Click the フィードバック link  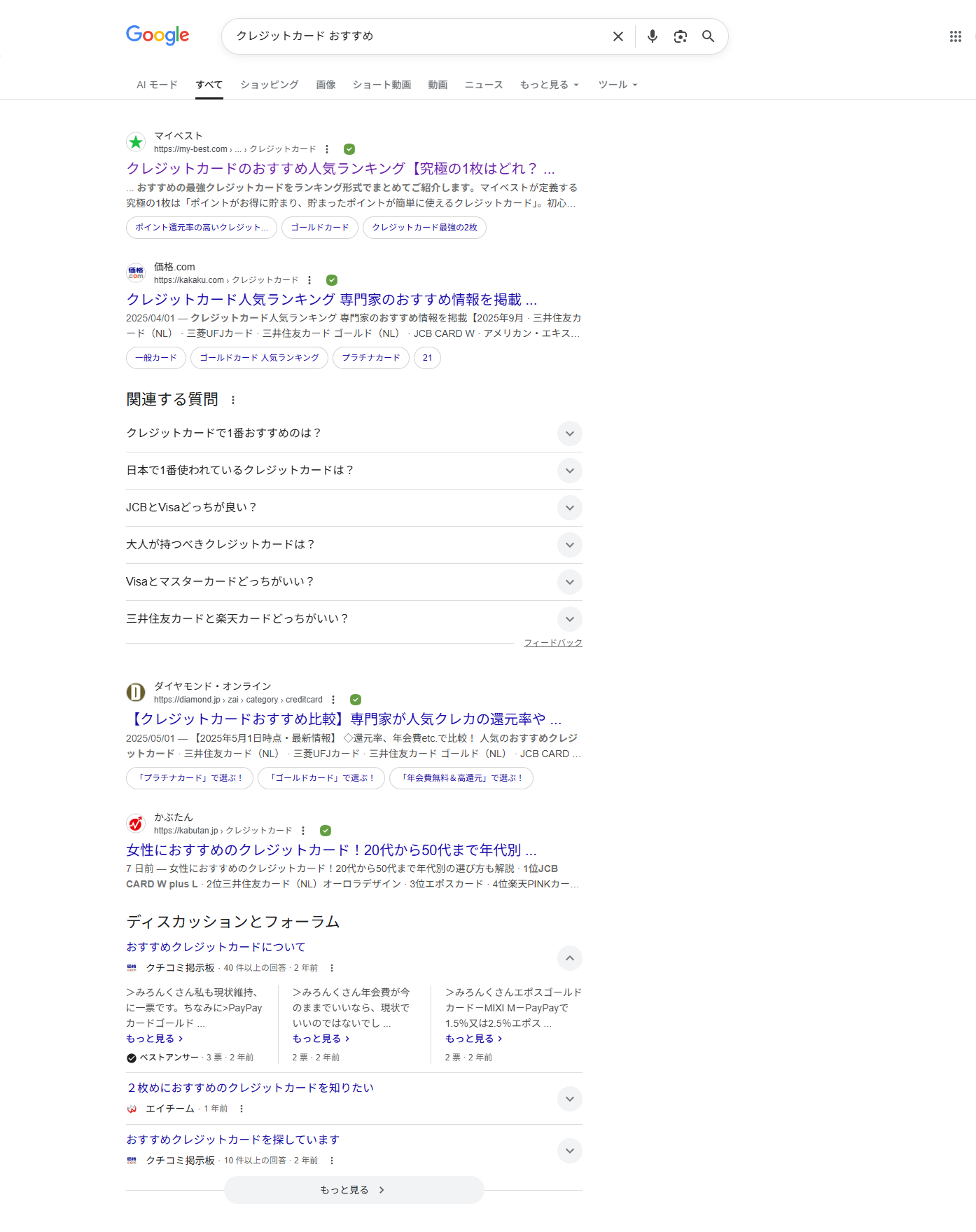[553, 643]
